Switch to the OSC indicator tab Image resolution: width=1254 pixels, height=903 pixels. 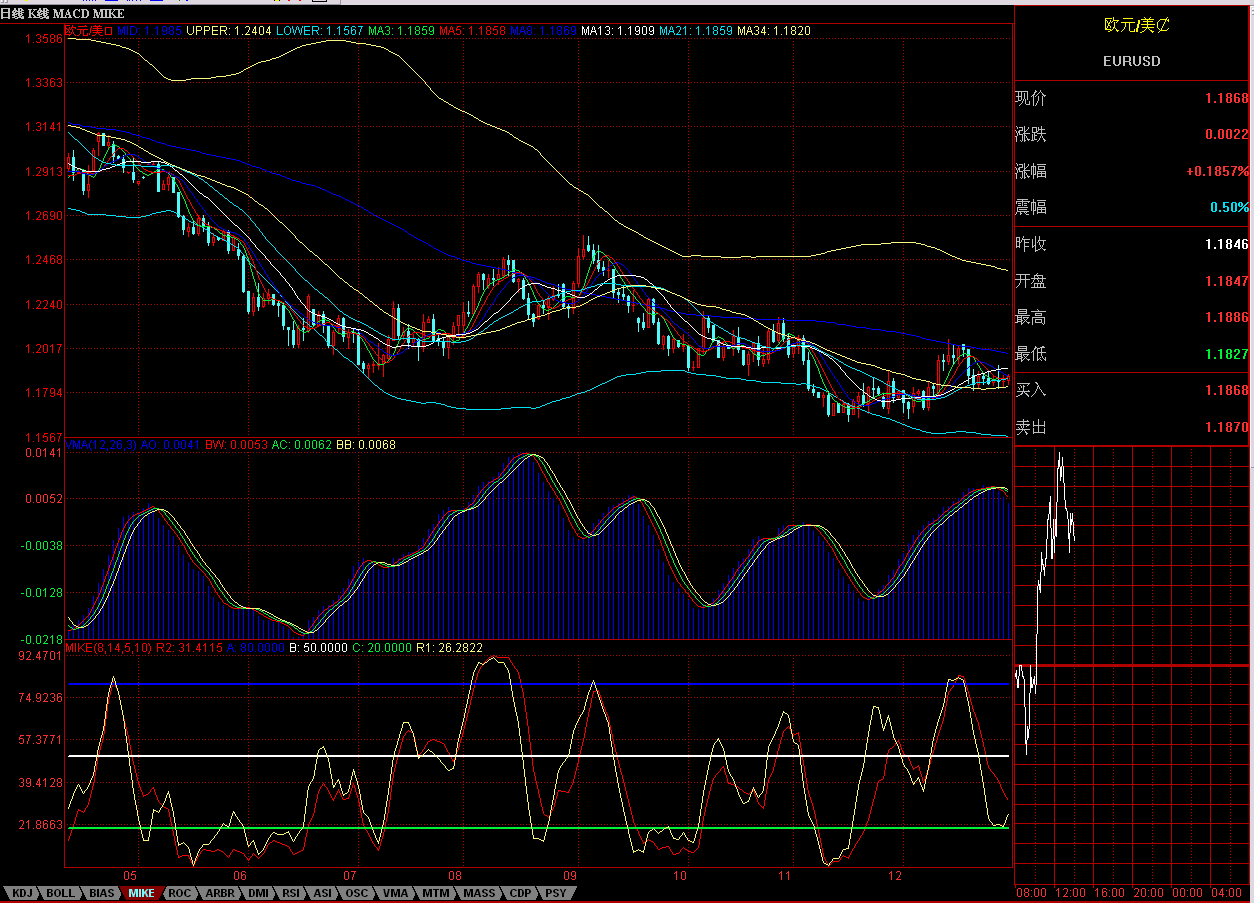click(357, 893)
